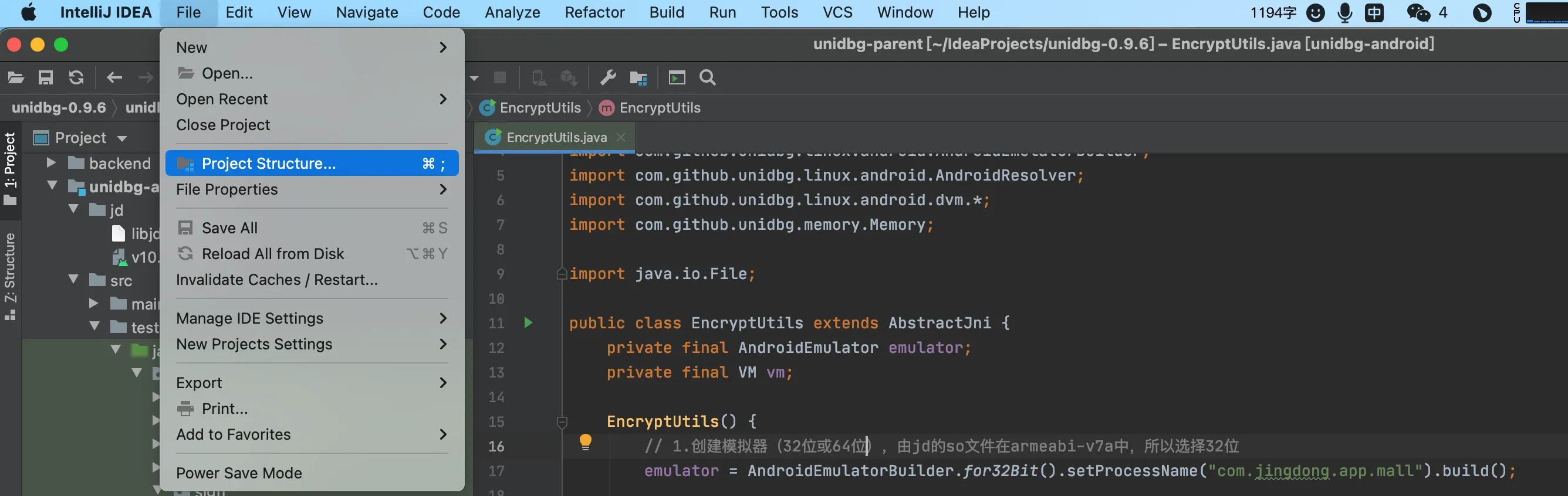Open the Analyze menu in menu bar

pos(512,12)
